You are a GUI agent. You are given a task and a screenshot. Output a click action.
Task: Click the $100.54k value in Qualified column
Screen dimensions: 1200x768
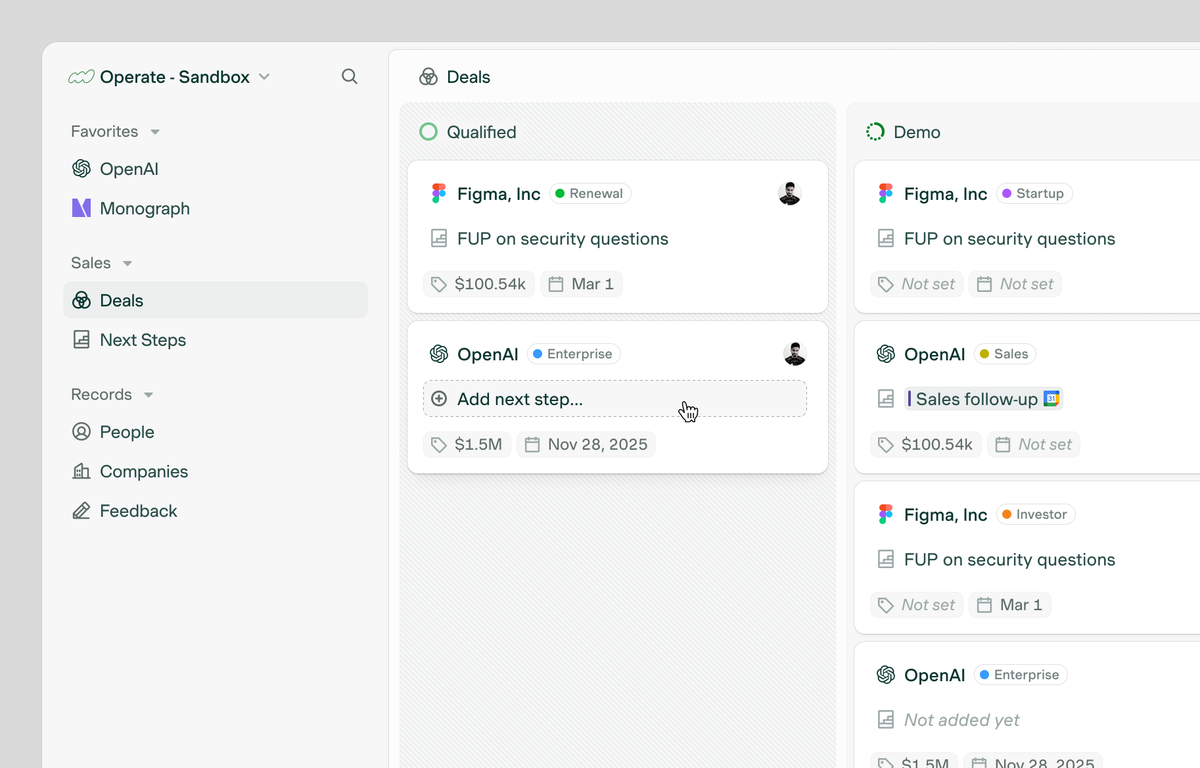[x=479, y=284]
